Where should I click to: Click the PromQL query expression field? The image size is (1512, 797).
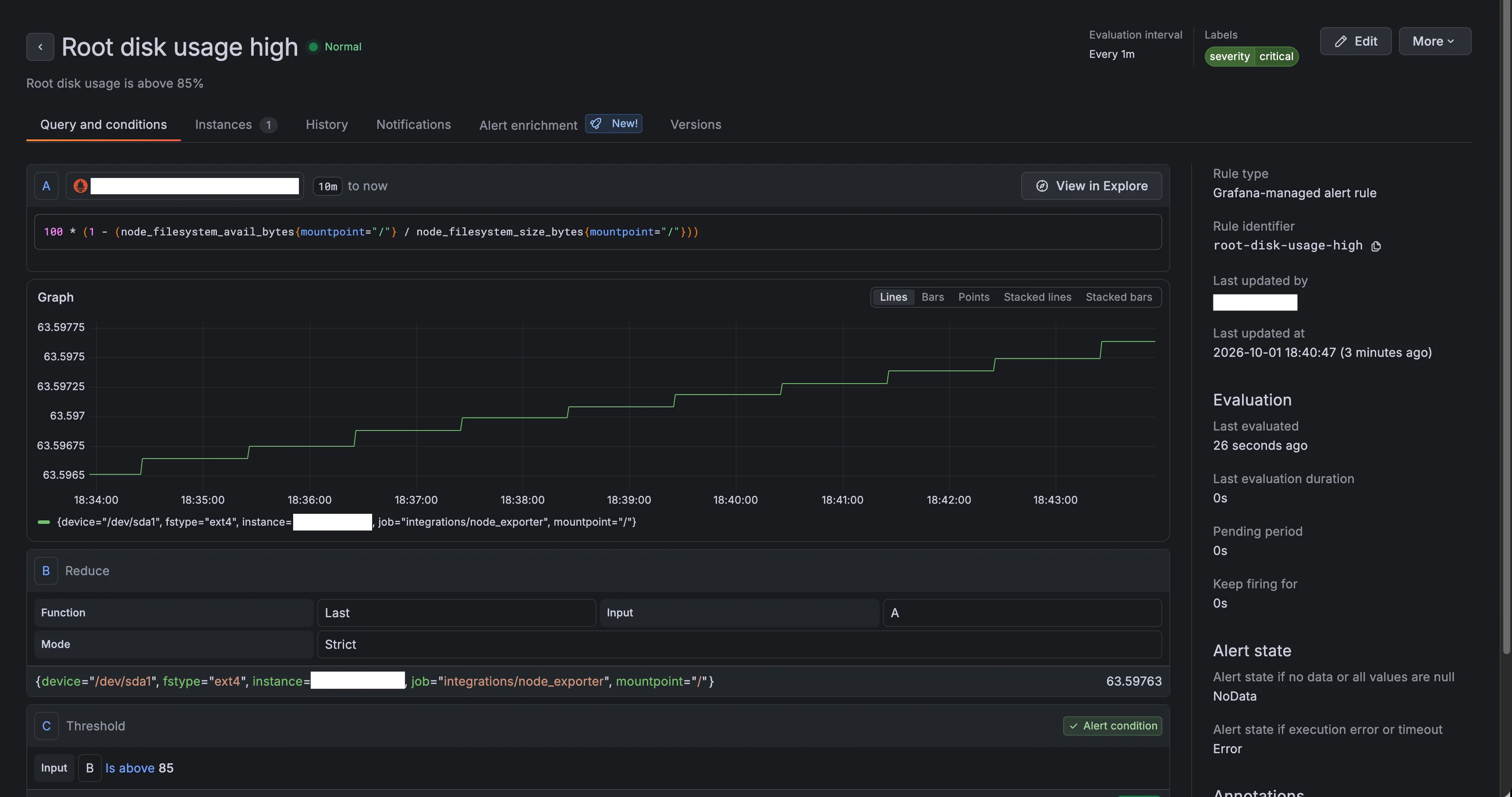(x=597, y=232)
